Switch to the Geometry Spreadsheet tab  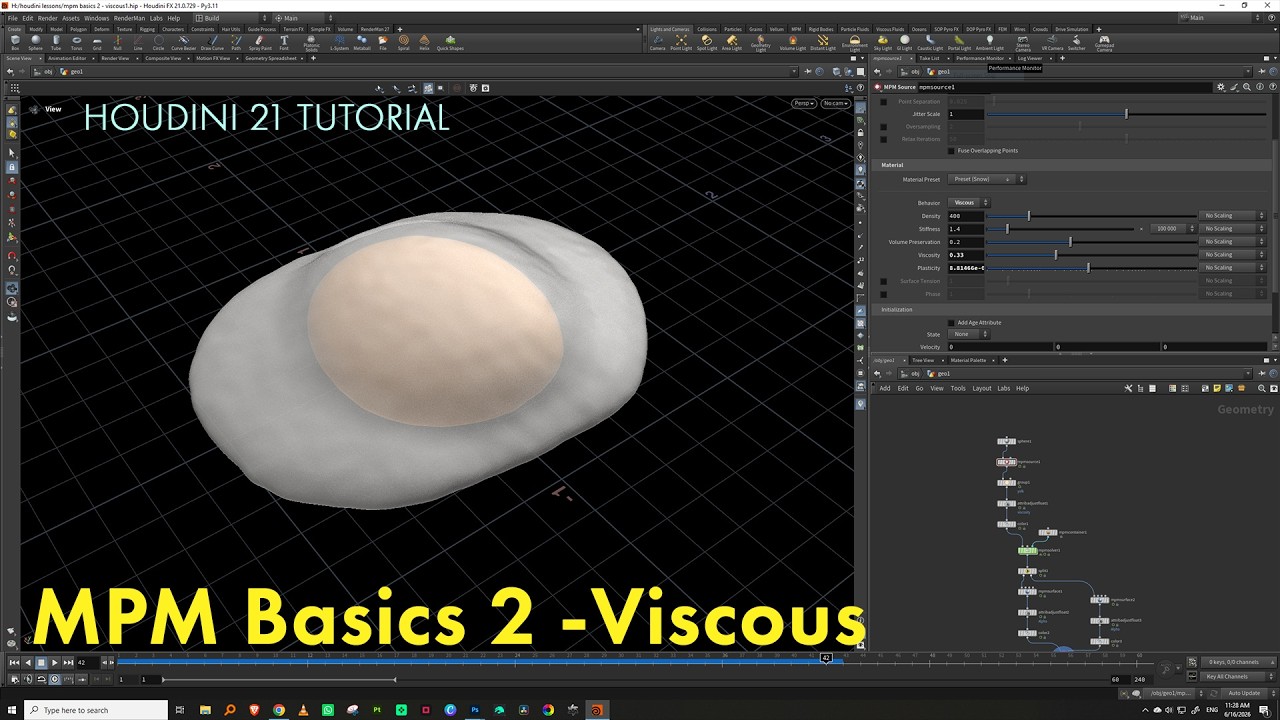tap(273, 58)
